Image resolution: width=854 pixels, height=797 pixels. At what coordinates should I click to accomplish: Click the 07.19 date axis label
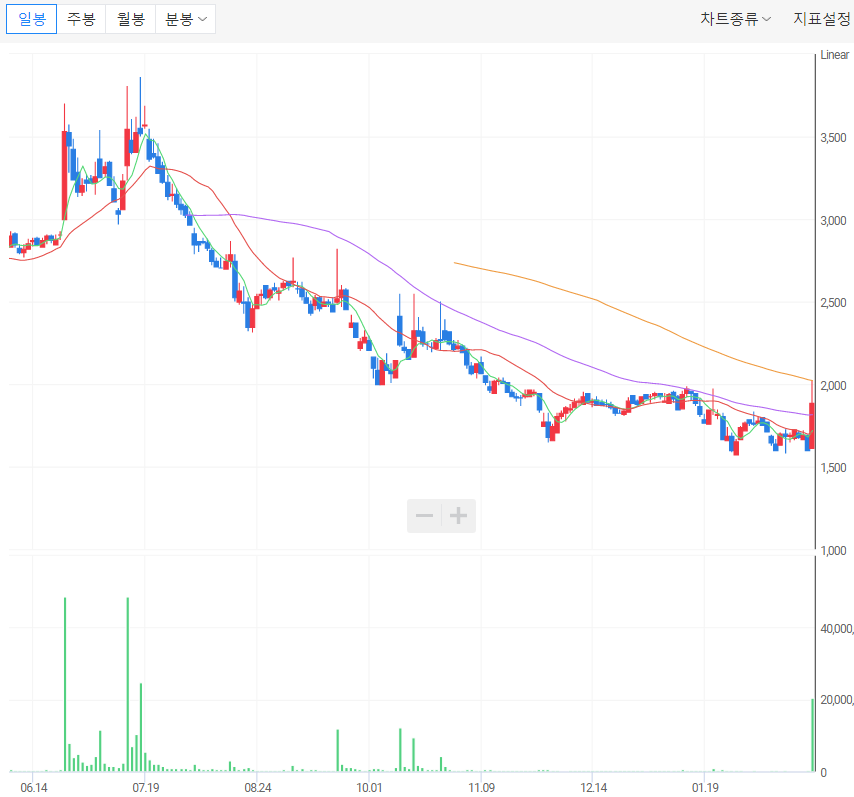pos(146,788)
